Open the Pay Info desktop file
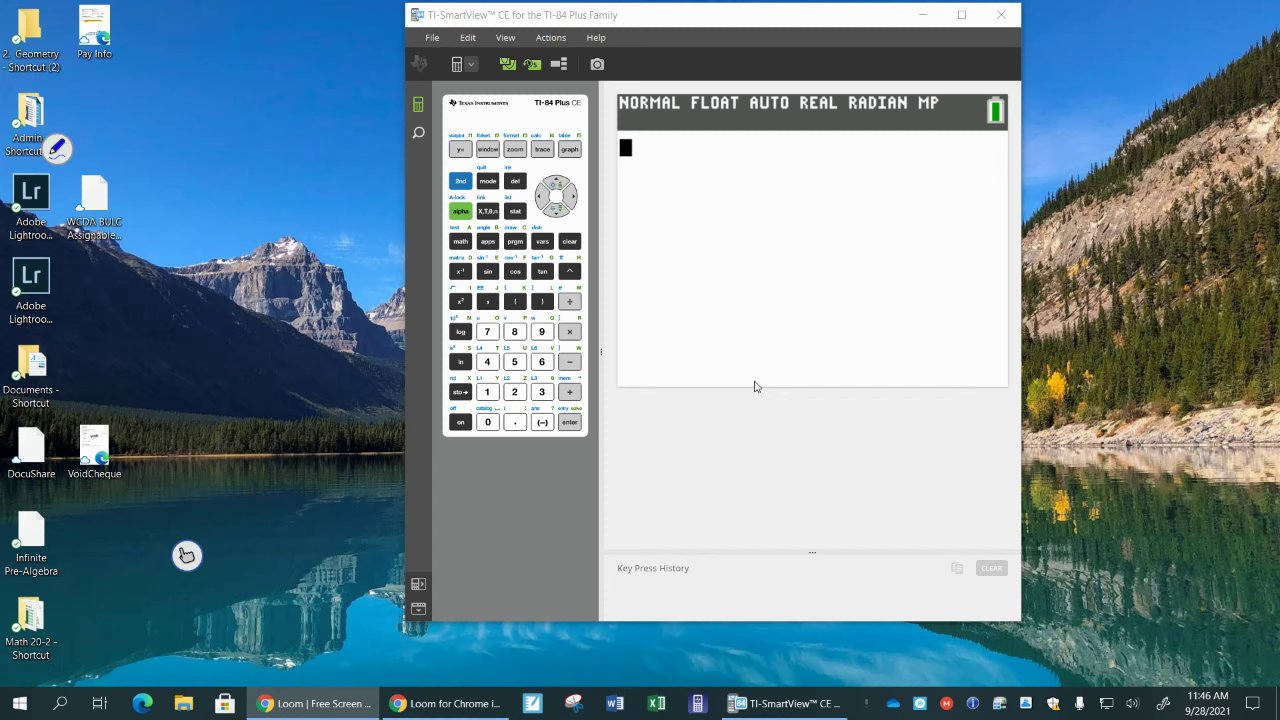1280x720 pixels. point(94,33)
